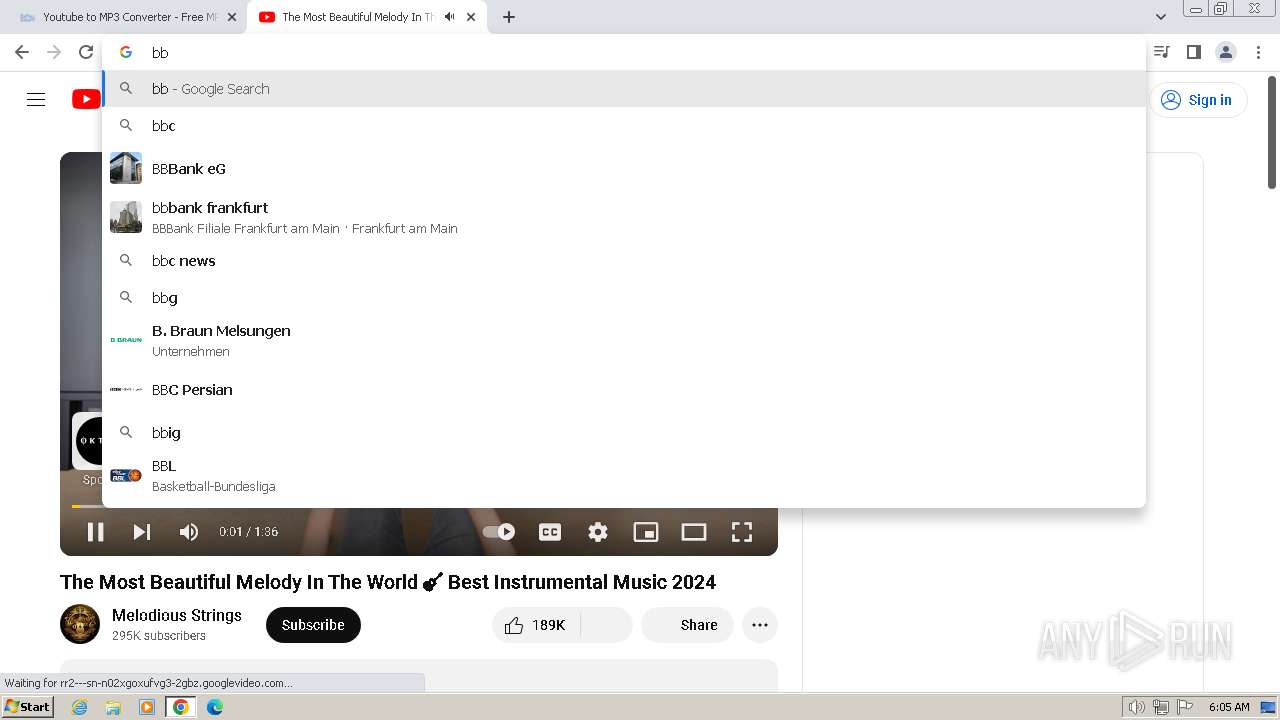
Task: Select the 'B. Braun Melsungen' suggestion
Action: (624, 340)
